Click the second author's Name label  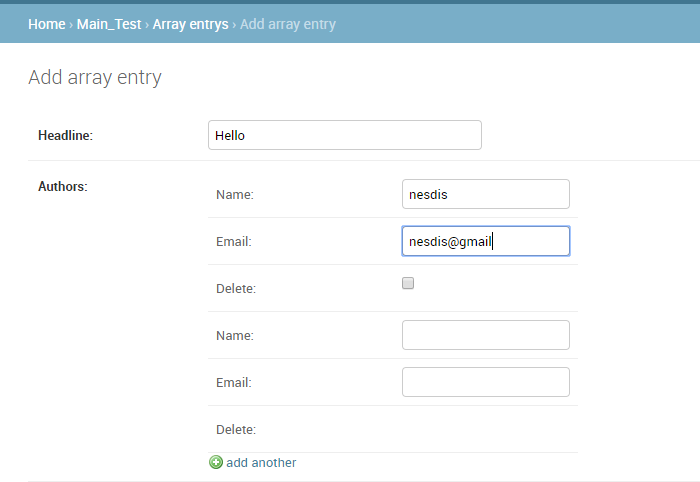235,336
